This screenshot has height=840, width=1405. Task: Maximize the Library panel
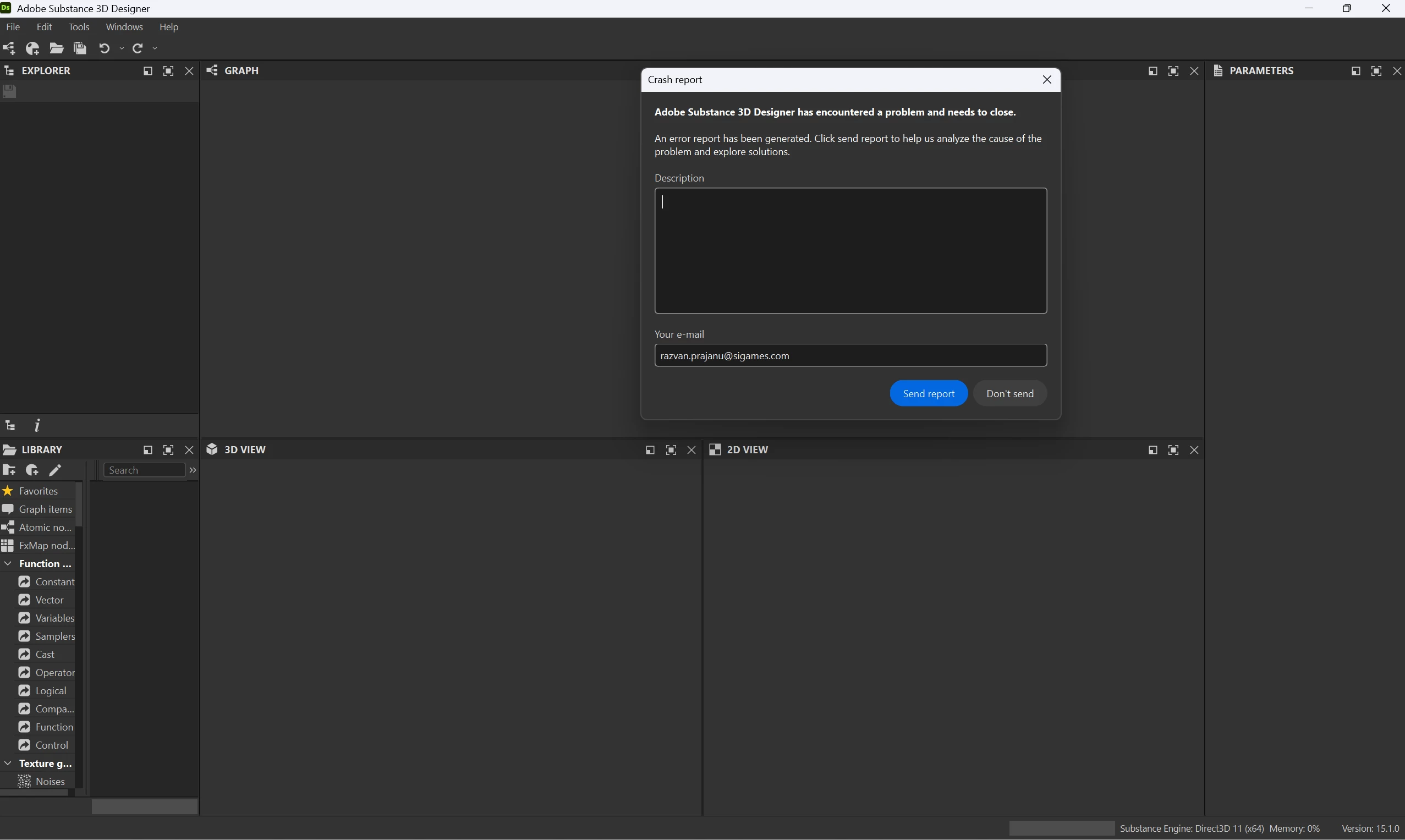coord(168,450)
